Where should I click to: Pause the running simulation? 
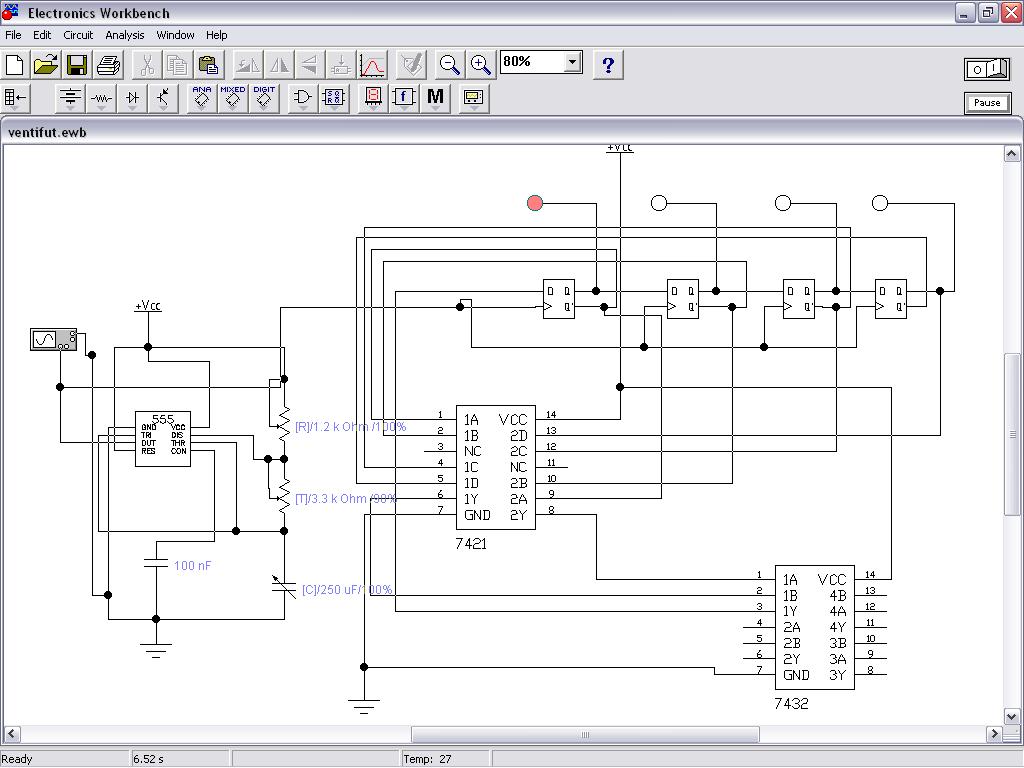tap(987, 103)
